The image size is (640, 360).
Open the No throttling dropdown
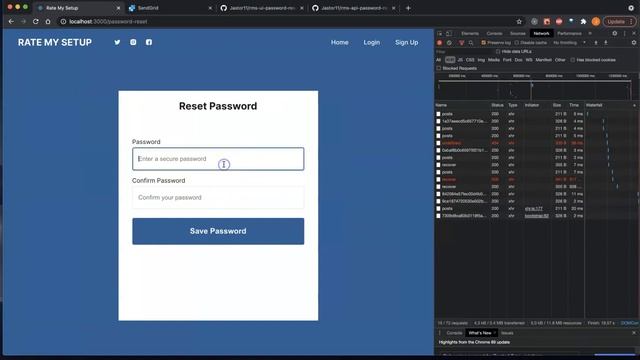(569, 43)
